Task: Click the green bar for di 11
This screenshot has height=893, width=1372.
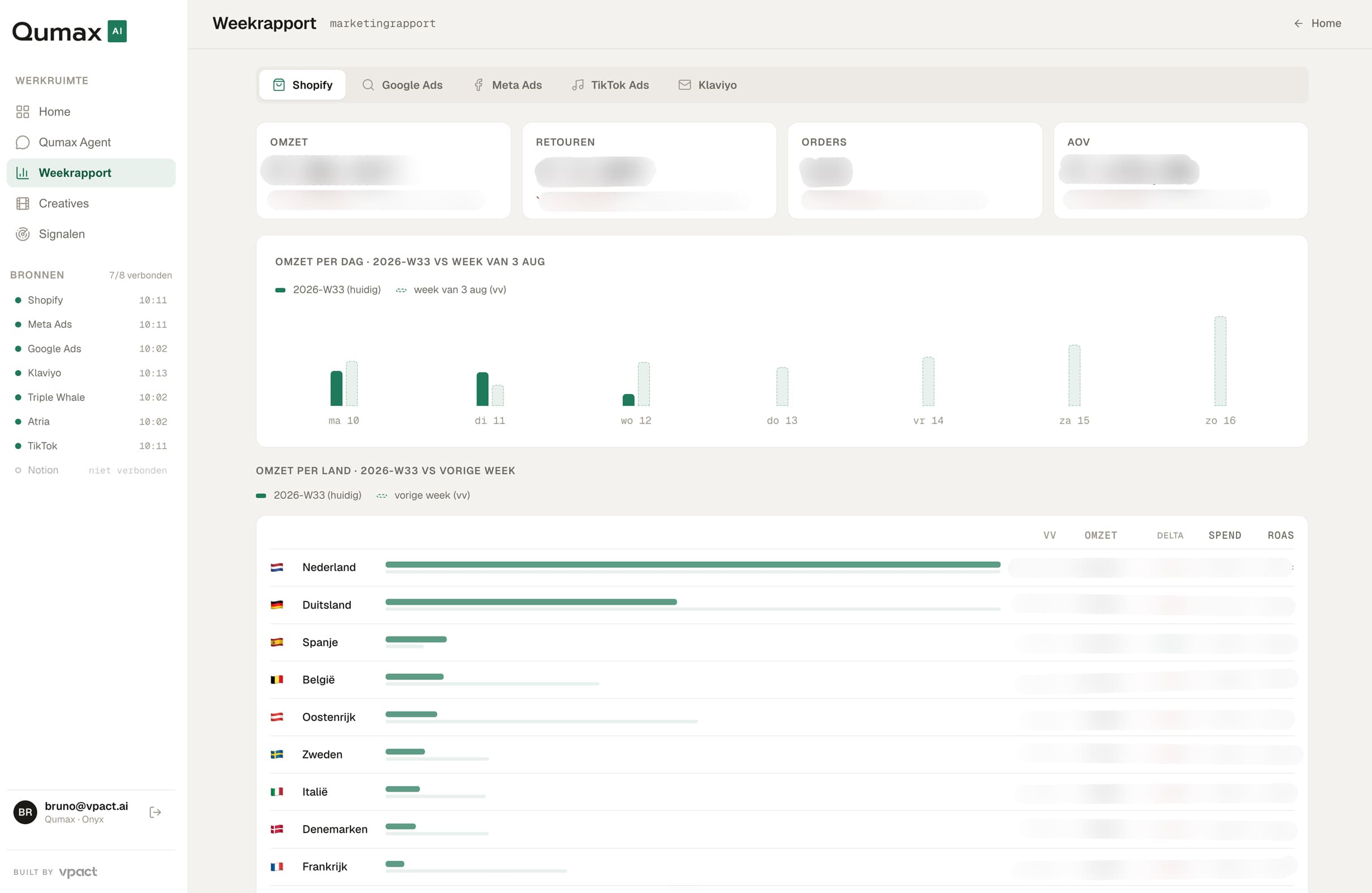Action: click(482, 389)
